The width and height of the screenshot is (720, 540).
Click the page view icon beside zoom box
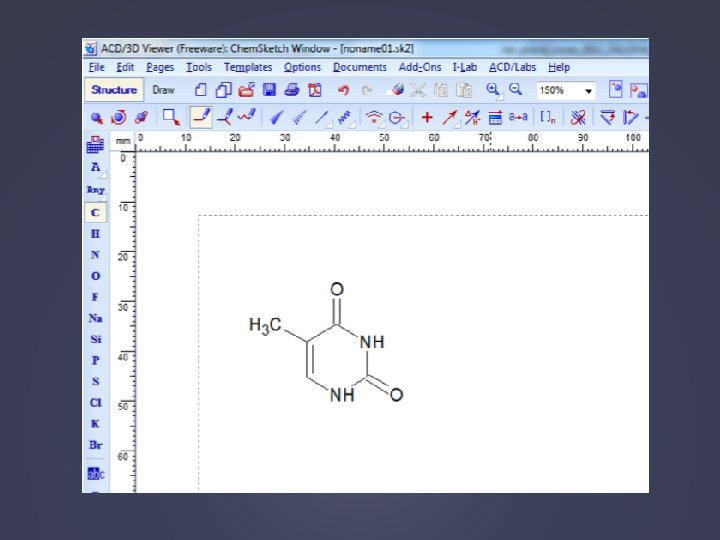pyautogui.click(x=615, y=90)
